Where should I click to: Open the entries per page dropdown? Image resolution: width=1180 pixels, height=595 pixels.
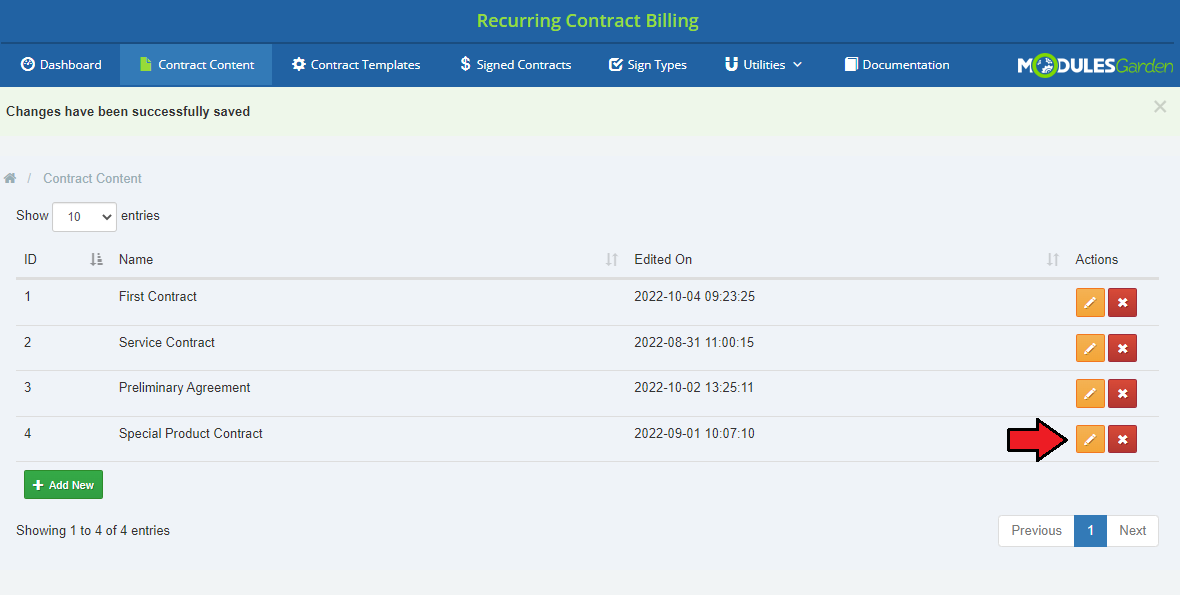[x=84, y=217]
